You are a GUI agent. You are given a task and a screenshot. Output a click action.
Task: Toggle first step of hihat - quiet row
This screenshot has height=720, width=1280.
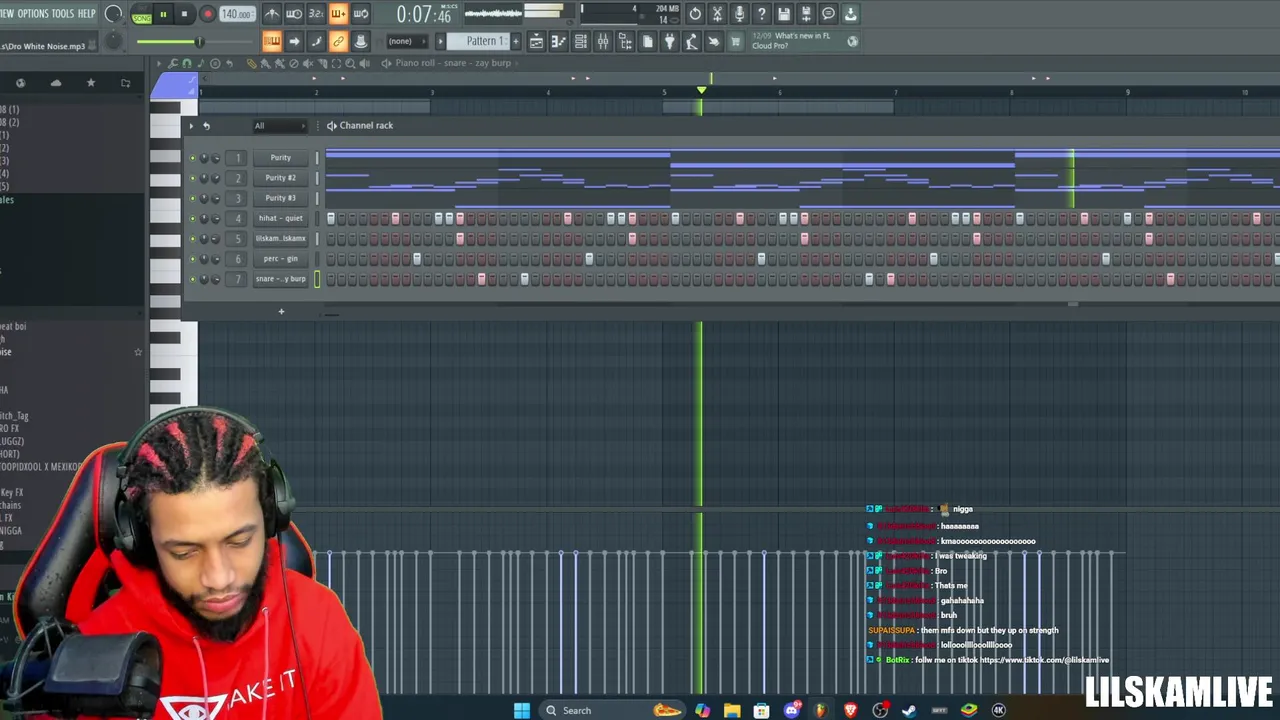coord(331,218)
